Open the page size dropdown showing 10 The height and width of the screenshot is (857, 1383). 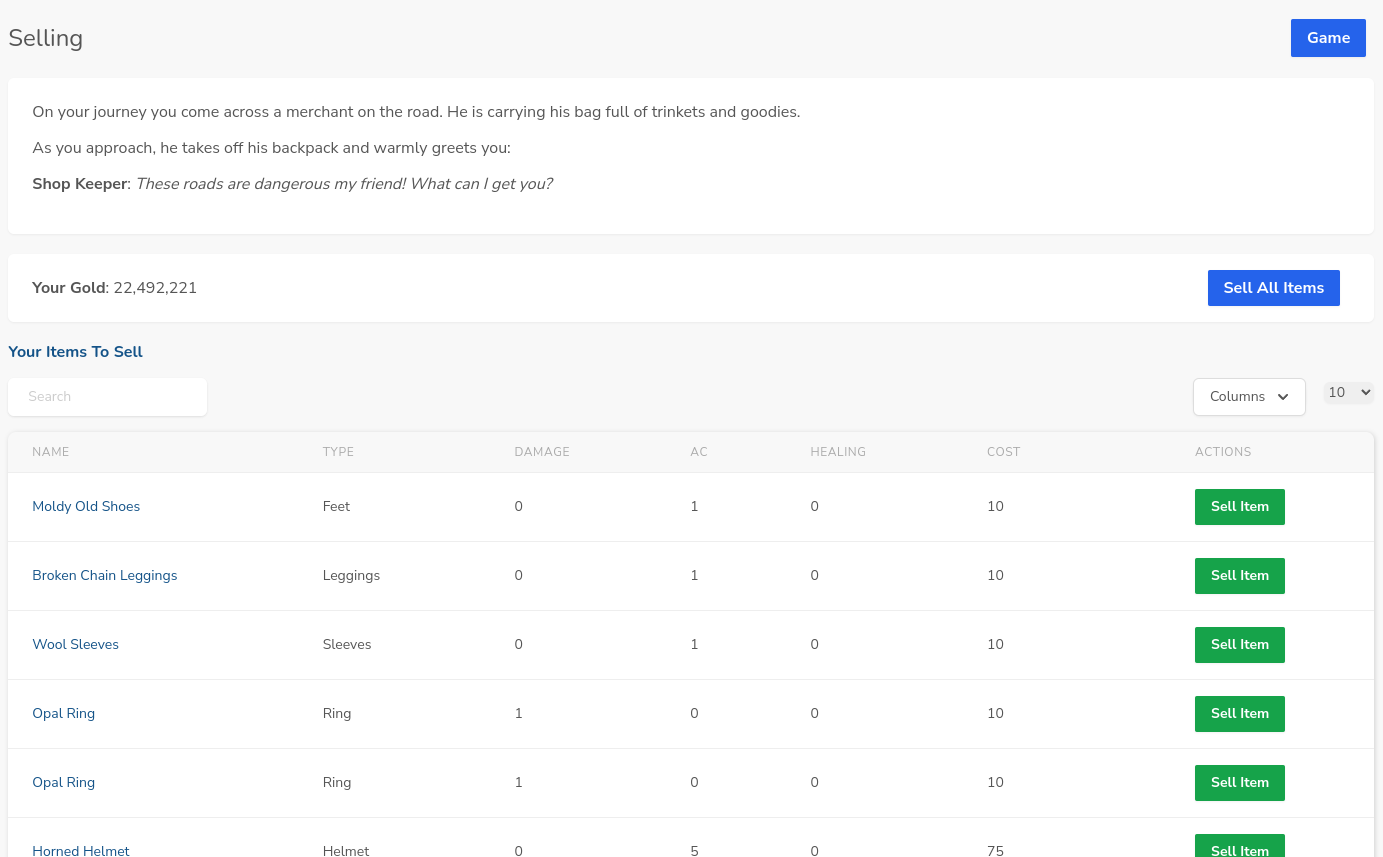coord(1349,393)
